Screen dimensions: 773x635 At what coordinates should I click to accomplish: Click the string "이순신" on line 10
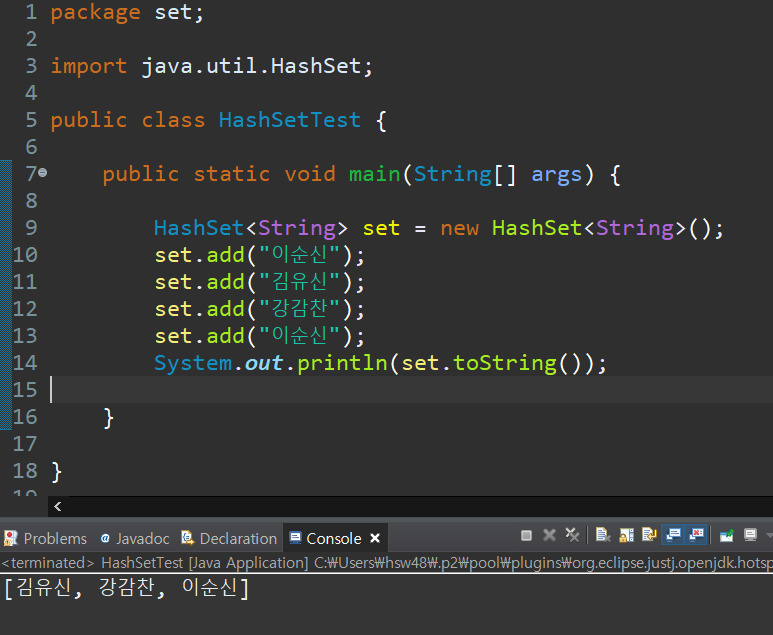pyautogui.click(x=299, y=255)
